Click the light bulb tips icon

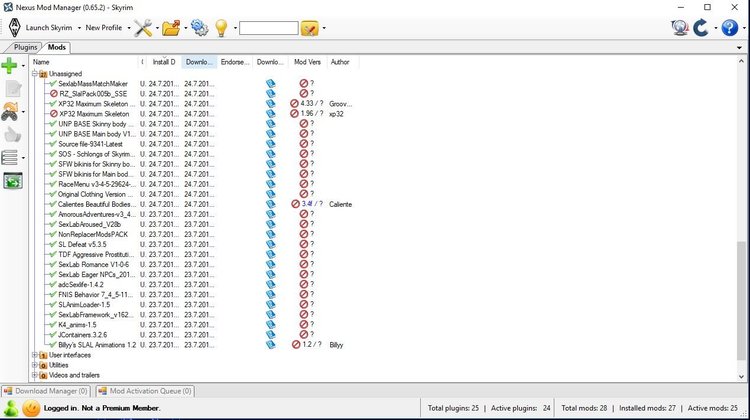tap(221, 28)
